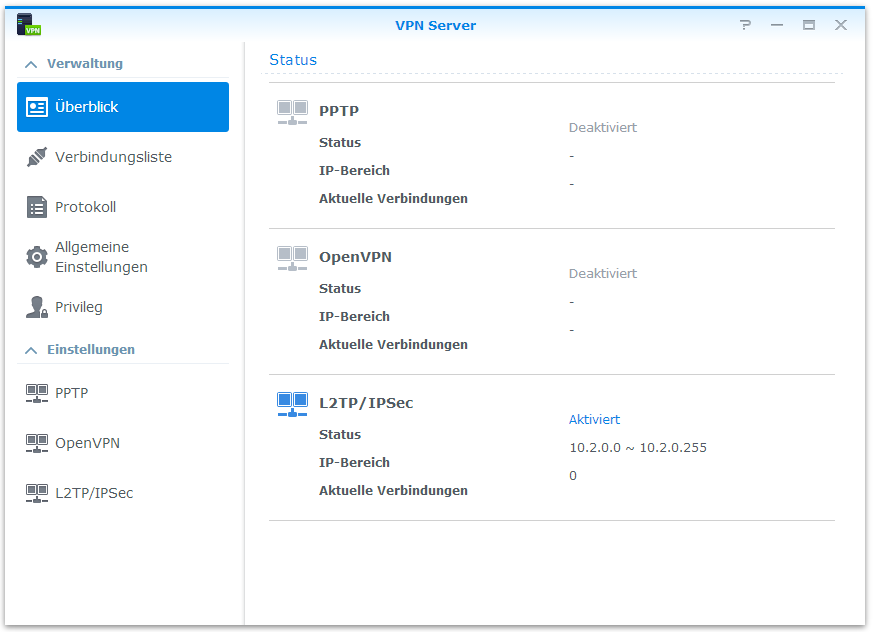Click the Aktiviert status link for L2TP/IPSec
The width and height of the screenshot is (873, 632).
point(594,420)
